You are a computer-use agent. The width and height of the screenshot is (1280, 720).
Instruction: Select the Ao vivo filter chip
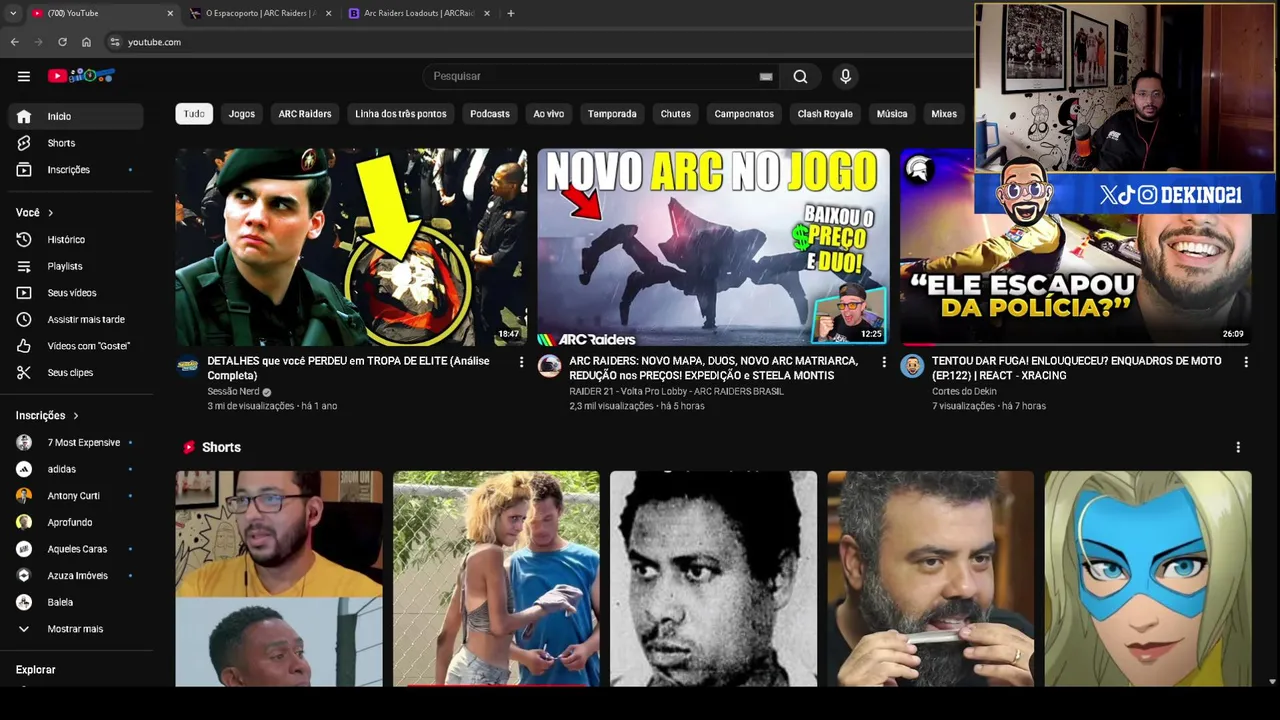(x=549, y=114)
